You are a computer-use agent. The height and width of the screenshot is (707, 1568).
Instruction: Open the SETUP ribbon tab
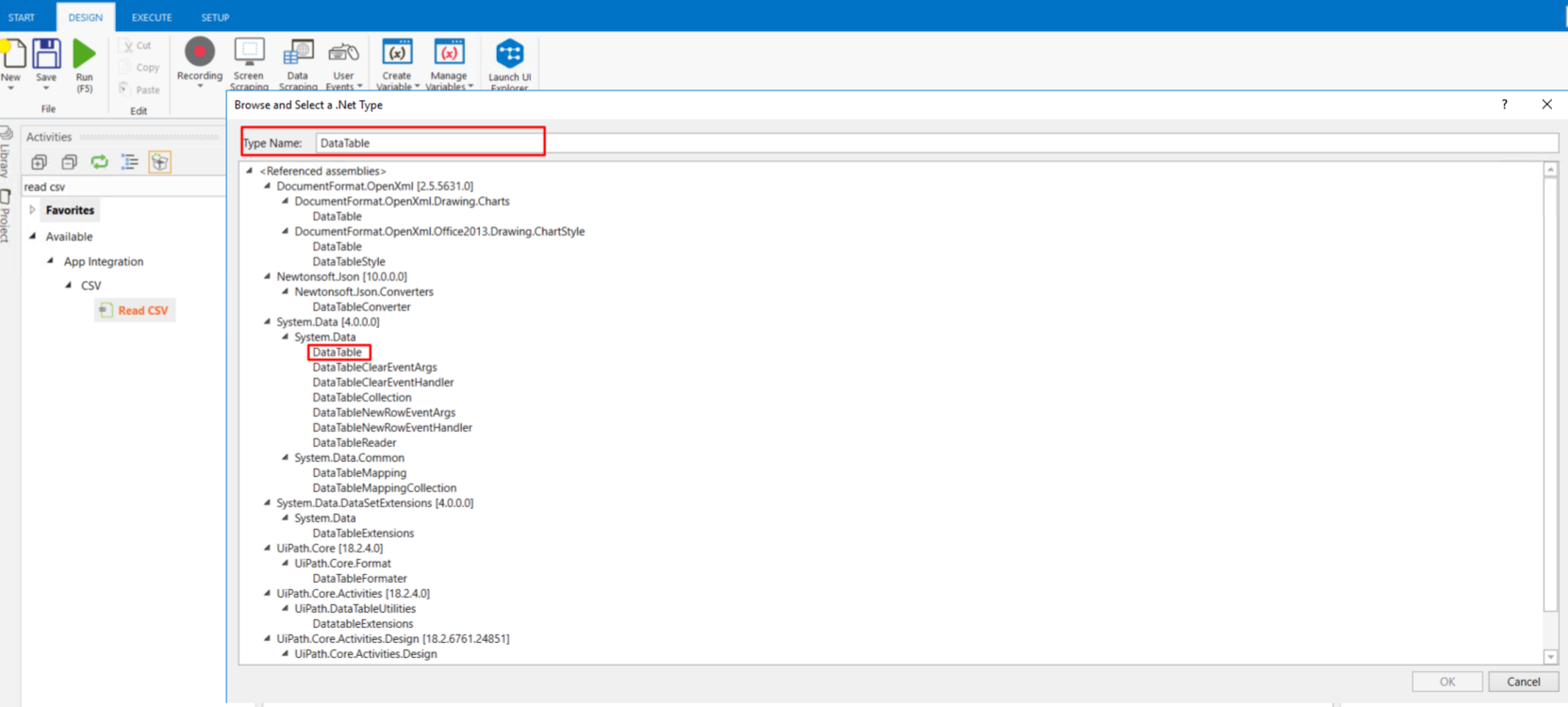coord(215,17)
